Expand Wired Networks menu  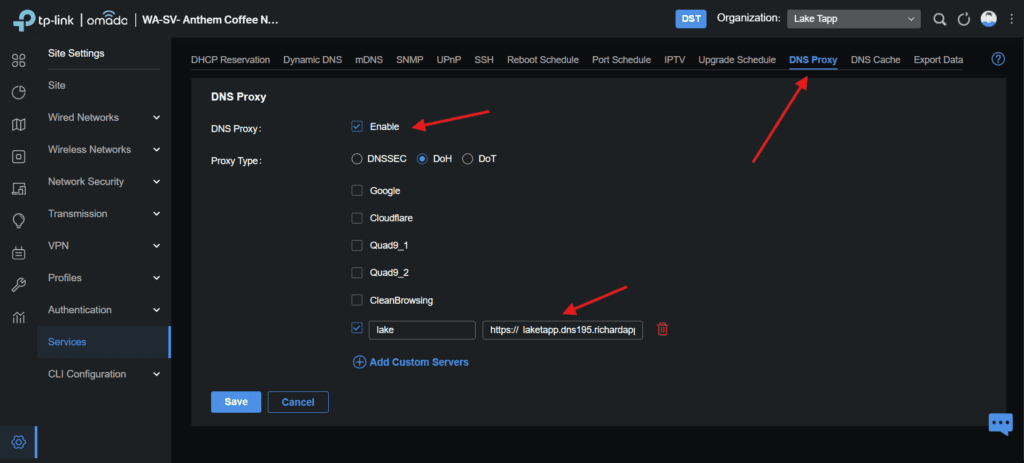click(104, 118)
